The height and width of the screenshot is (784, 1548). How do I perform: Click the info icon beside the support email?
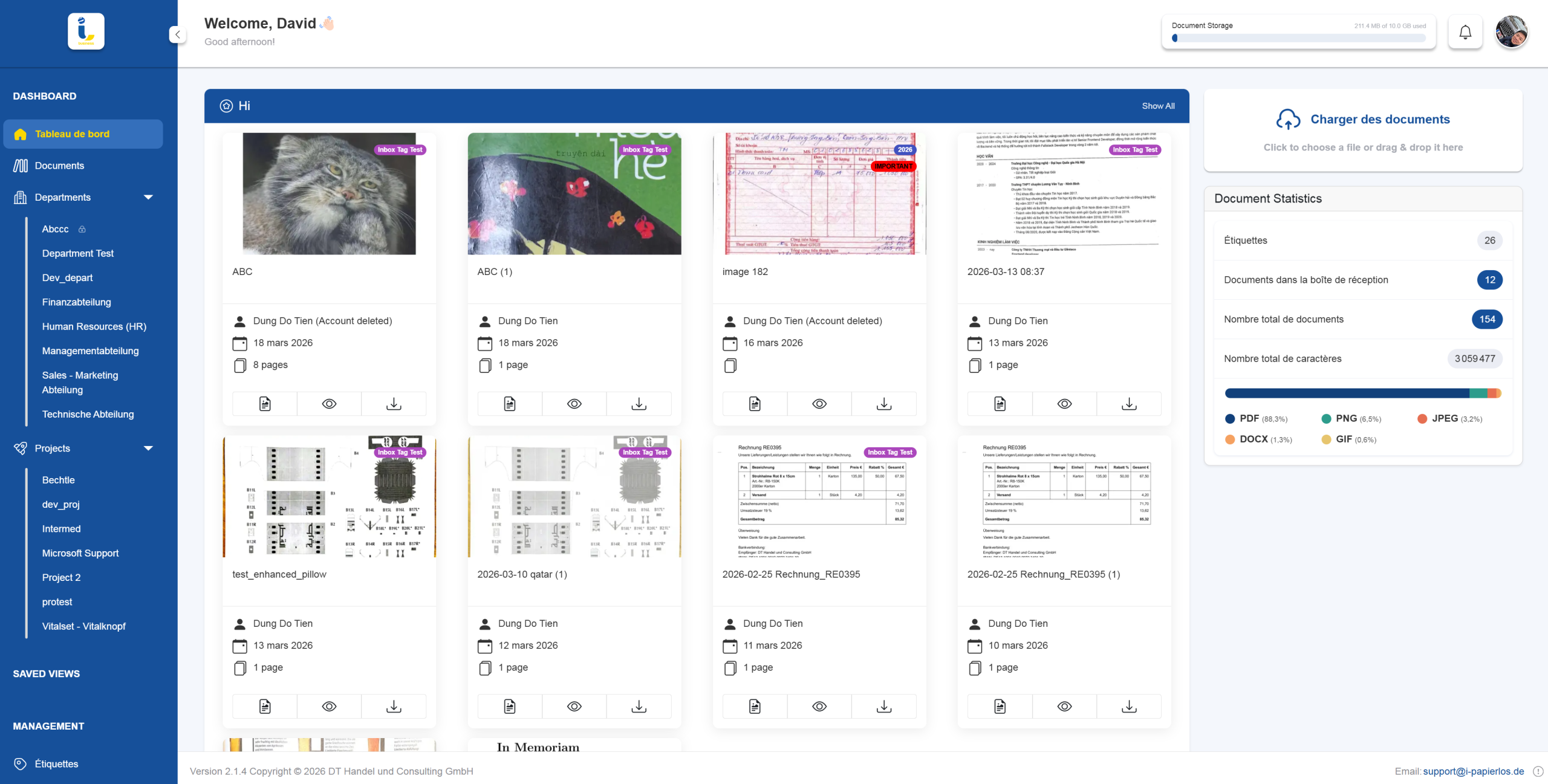pyautogui.click(x=1538, y=771)
